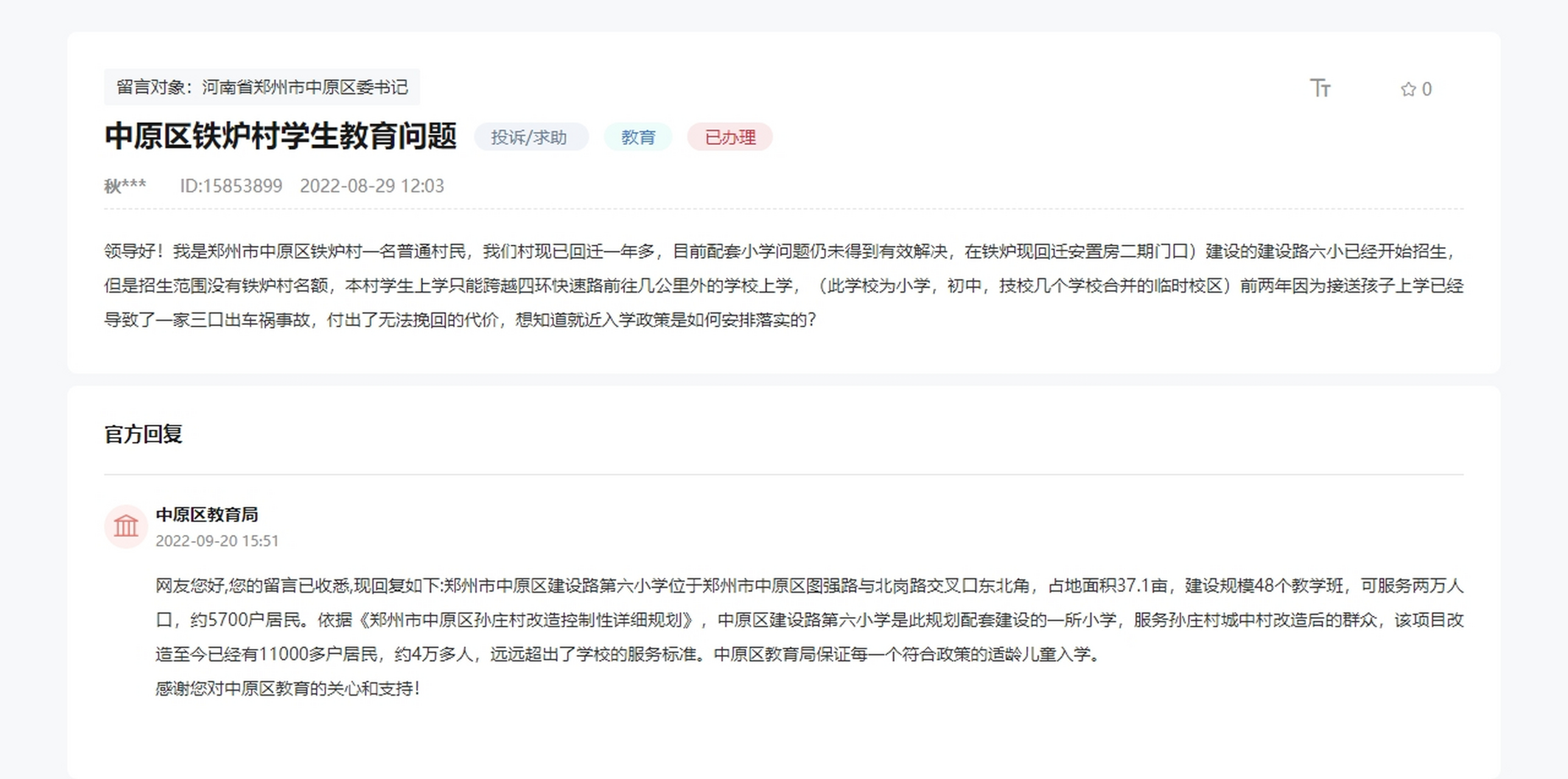Click the font size Tт icon

1320,89
